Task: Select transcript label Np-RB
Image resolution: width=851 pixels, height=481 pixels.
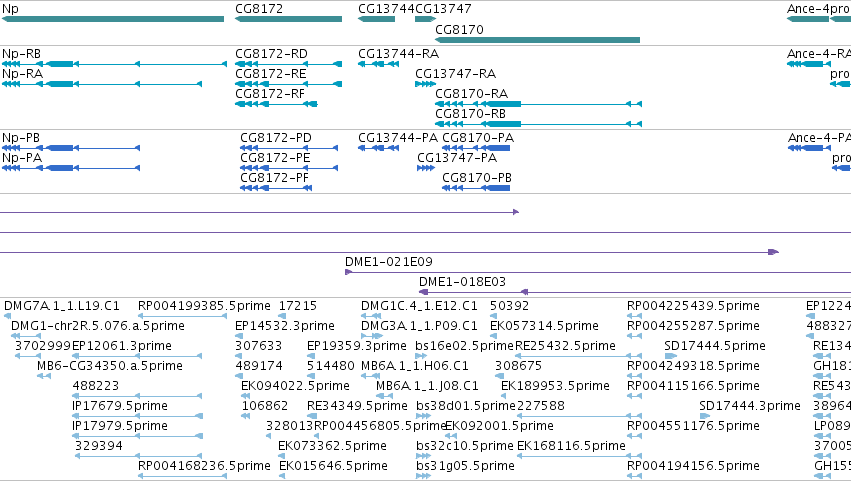Action: 21,54
